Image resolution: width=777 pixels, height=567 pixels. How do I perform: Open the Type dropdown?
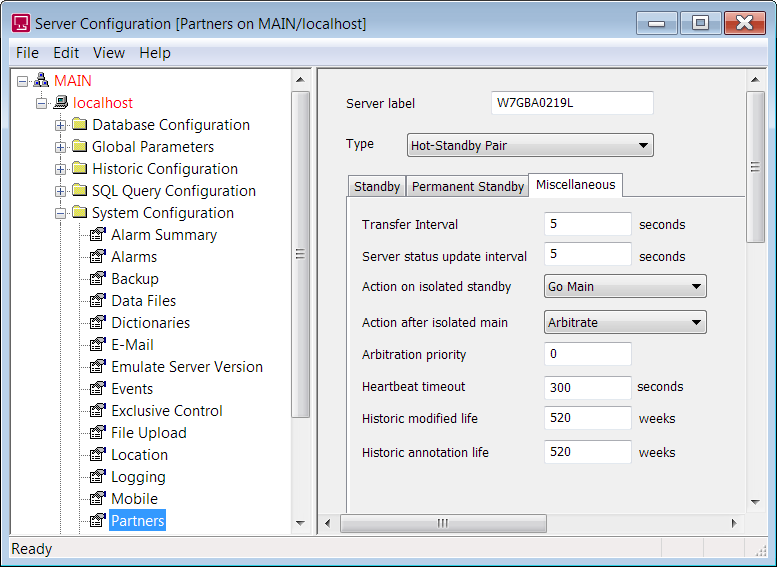[530, 146]
